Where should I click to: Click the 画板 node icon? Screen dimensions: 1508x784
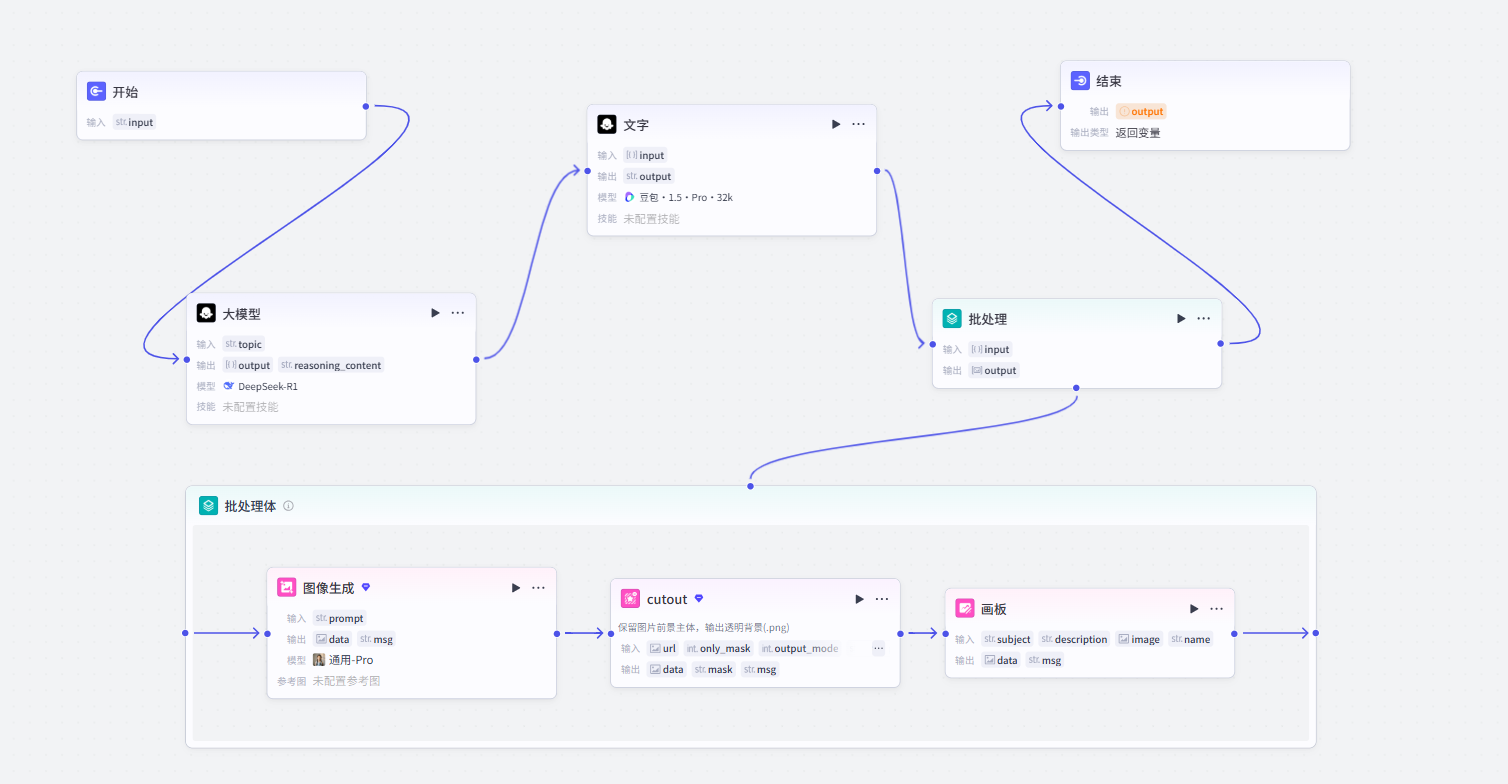click(x=965, y=608)
